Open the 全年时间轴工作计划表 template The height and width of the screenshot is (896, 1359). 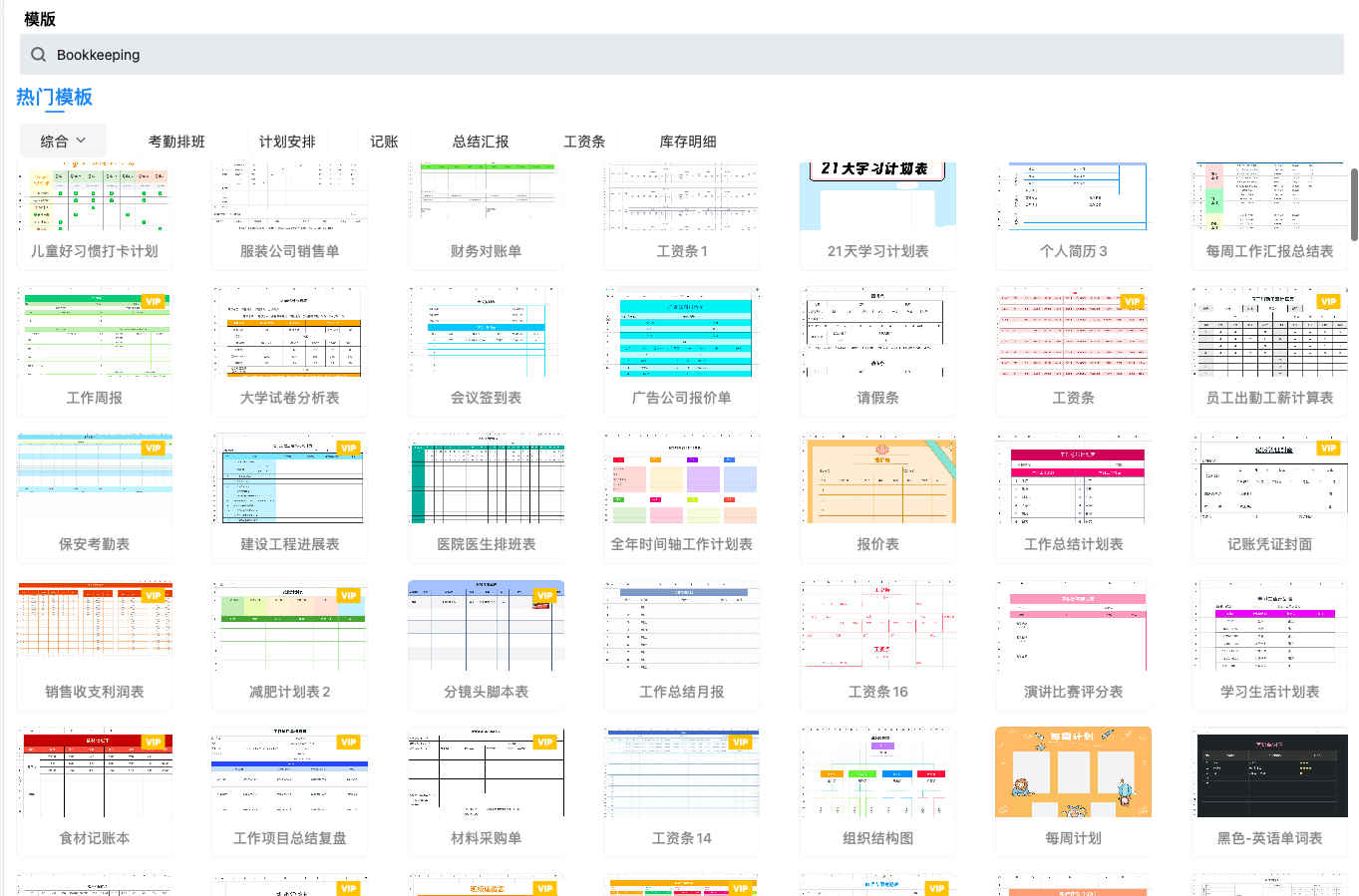click(x=681, y=497)
